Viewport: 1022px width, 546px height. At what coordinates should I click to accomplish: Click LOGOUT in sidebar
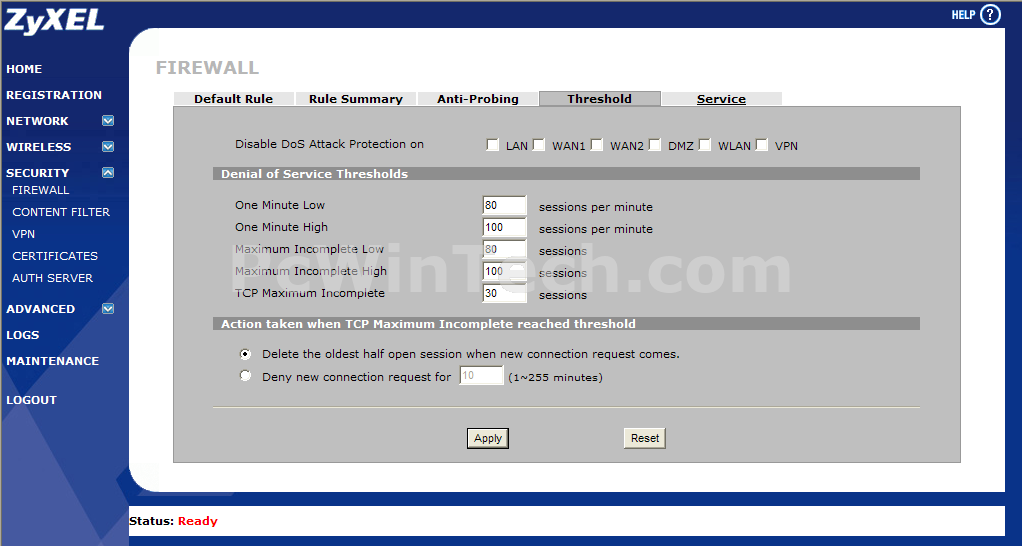coord(31,400)
